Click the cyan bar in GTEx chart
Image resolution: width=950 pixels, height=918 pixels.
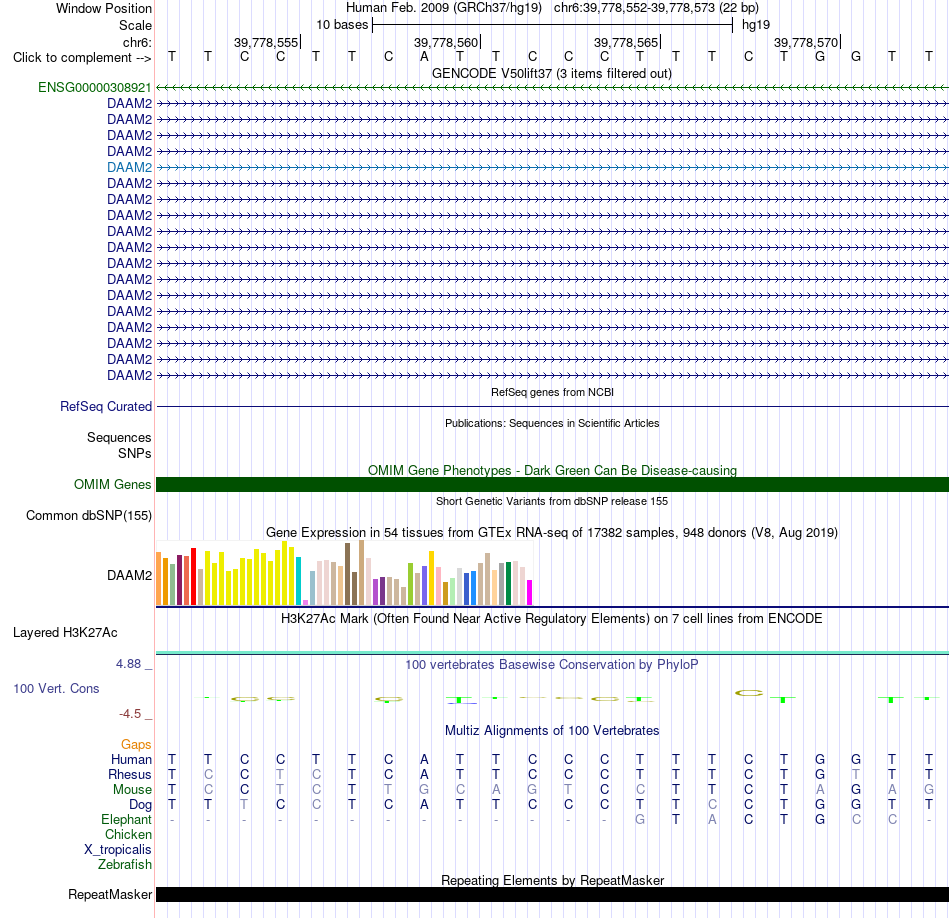(298, 581)
